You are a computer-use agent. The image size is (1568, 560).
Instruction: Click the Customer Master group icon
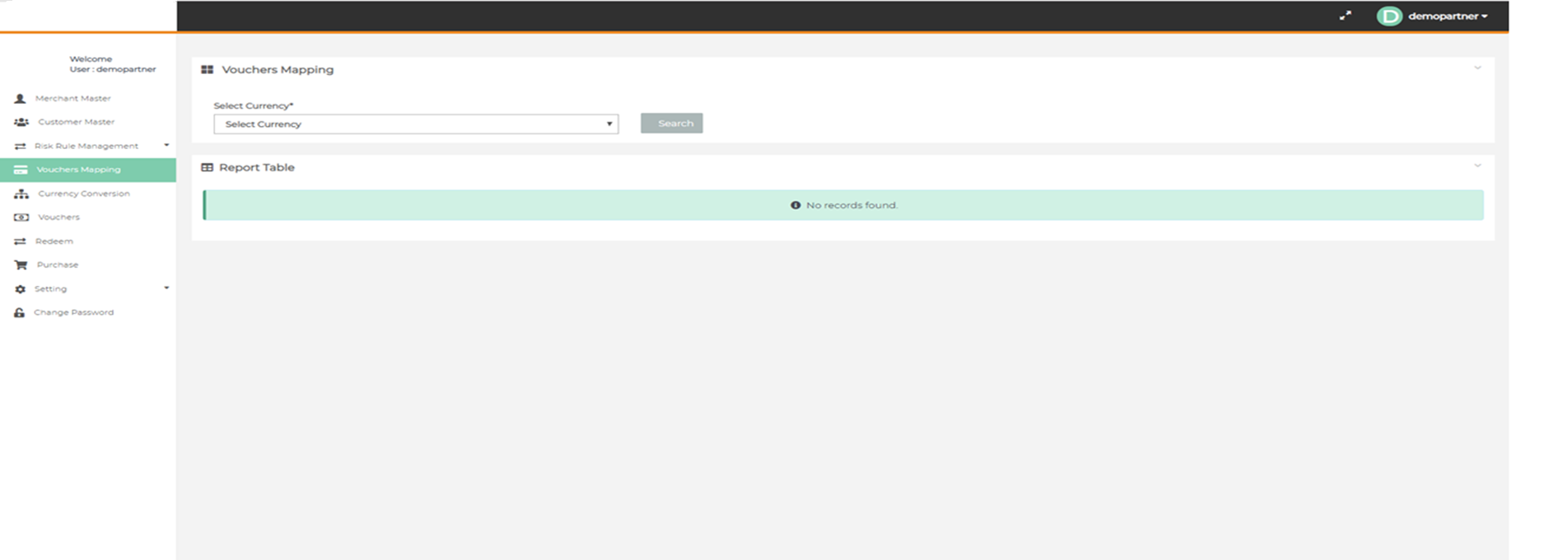coord(21,122)
